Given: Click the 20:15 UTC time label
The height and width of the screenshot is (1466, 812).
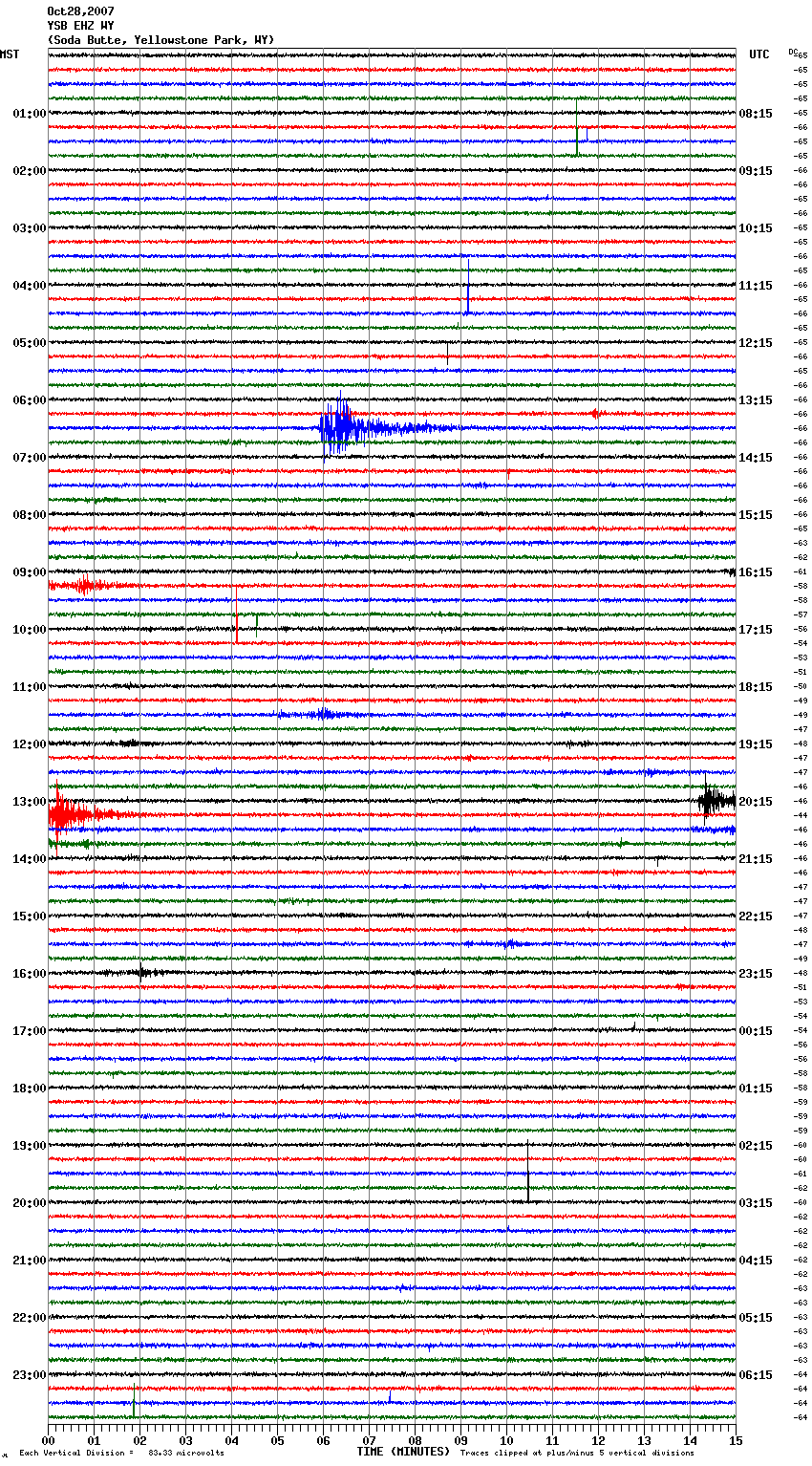Looking at the screenshot, I should point(756,802).
